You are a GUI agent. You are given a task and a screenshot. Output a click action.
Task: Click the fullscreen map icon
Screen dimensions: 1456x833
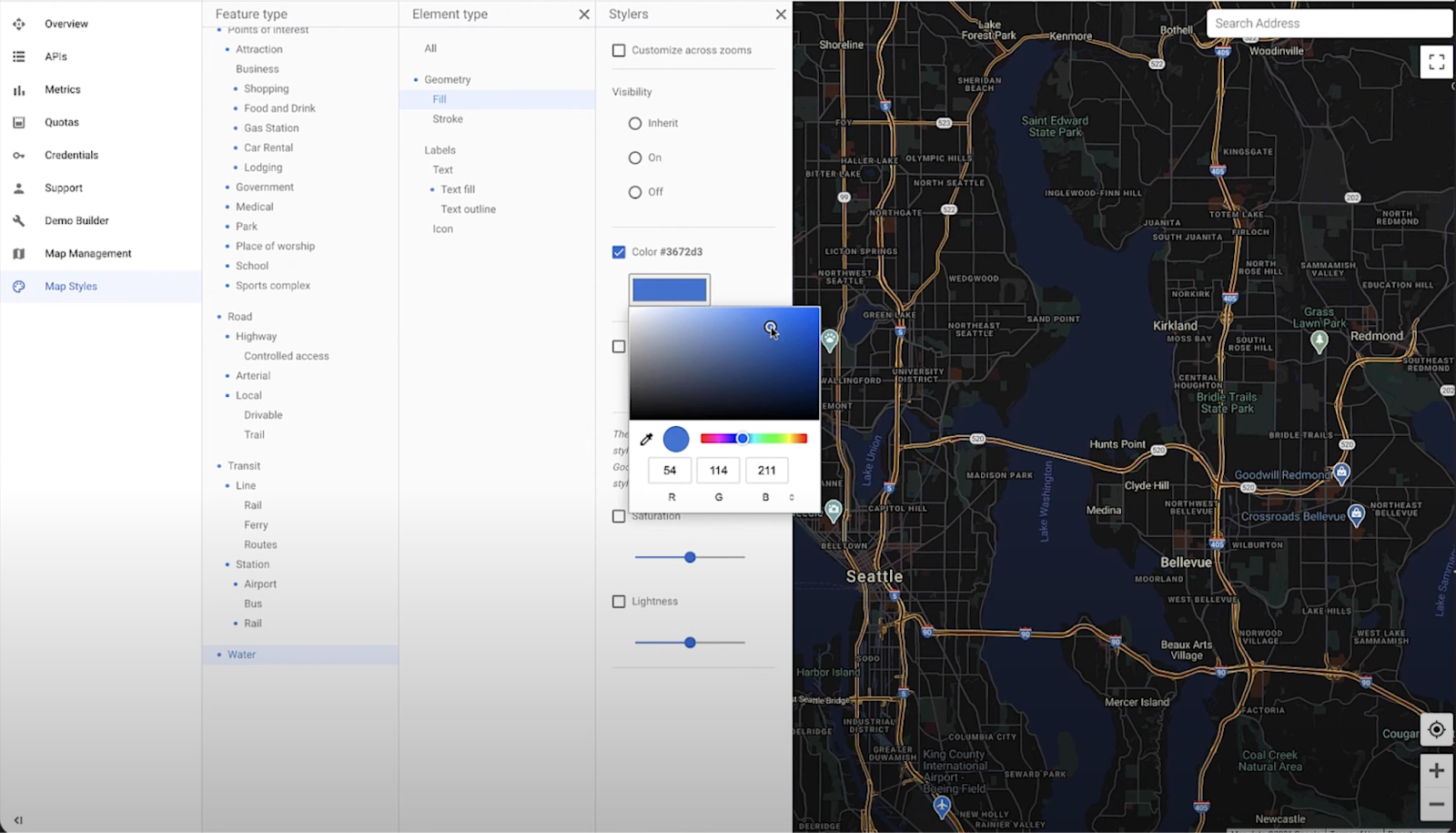point(1436,62)
